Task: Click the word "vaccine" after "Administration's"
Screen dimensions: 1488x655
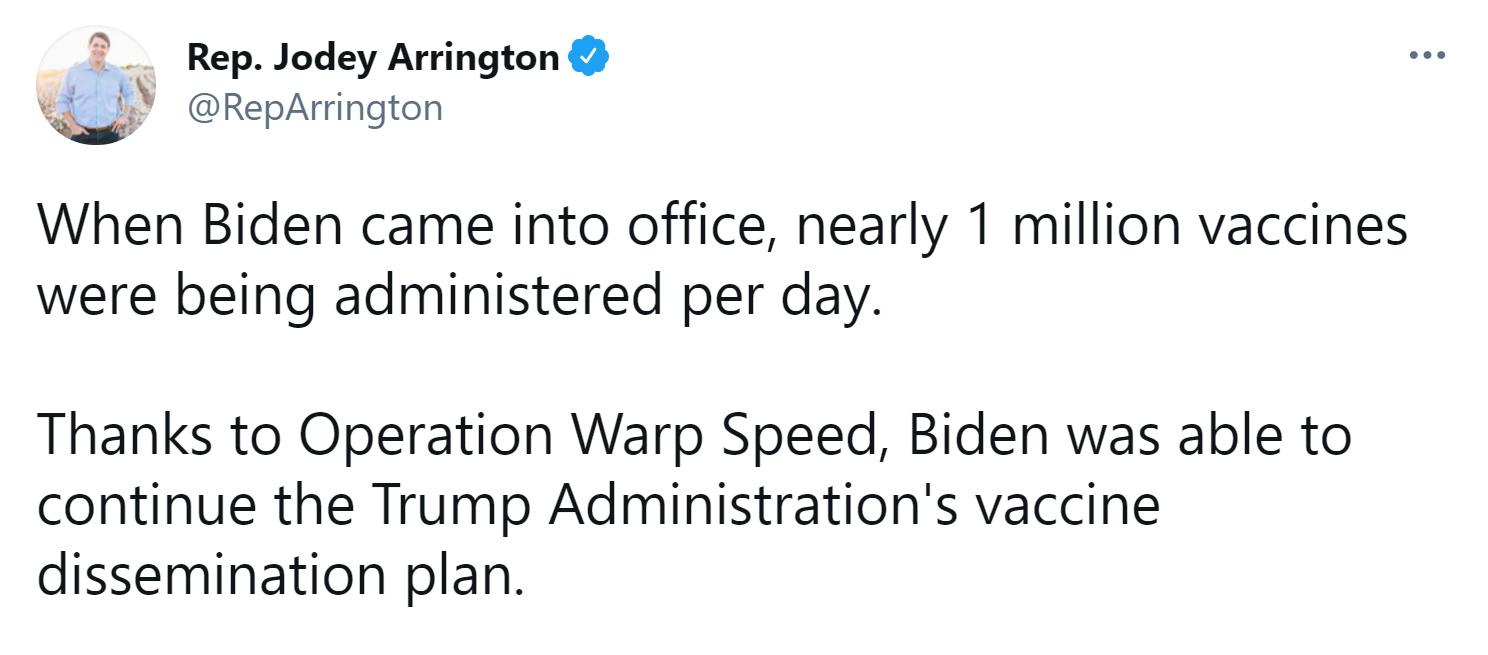Action: pyautogui.click(x=1067, y=505)
